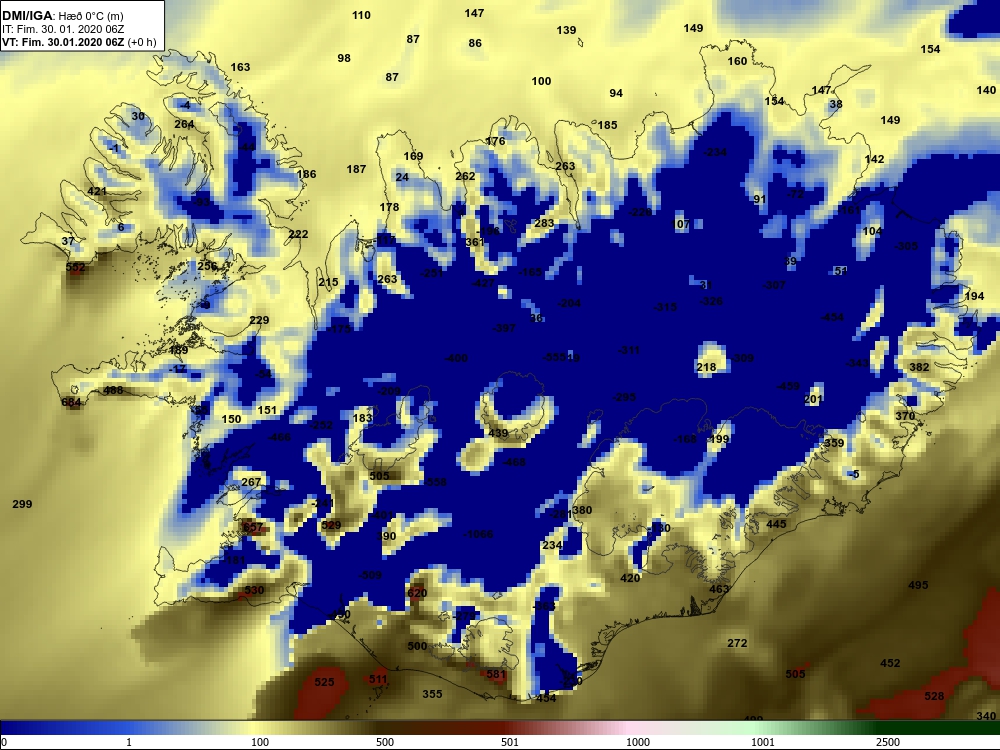Viewport: 1000px width, 750px height.
Task: Select the '229' value on the map
Action: 259,320
